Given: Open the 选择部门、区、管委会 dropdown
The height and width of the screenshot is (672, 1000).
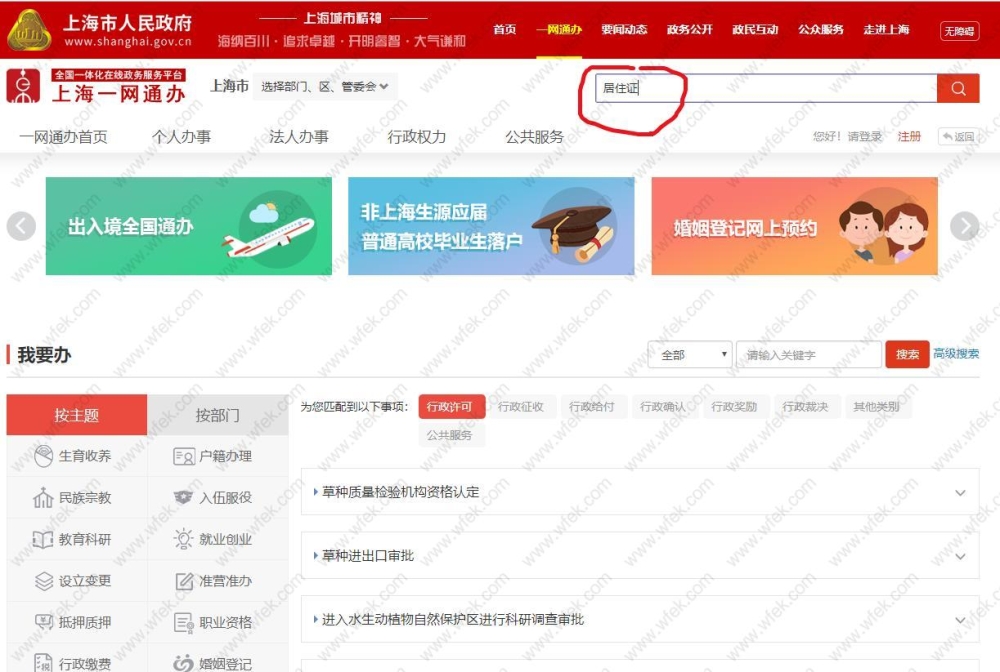Looking at the screenshot, I should [x=325, y=87].
